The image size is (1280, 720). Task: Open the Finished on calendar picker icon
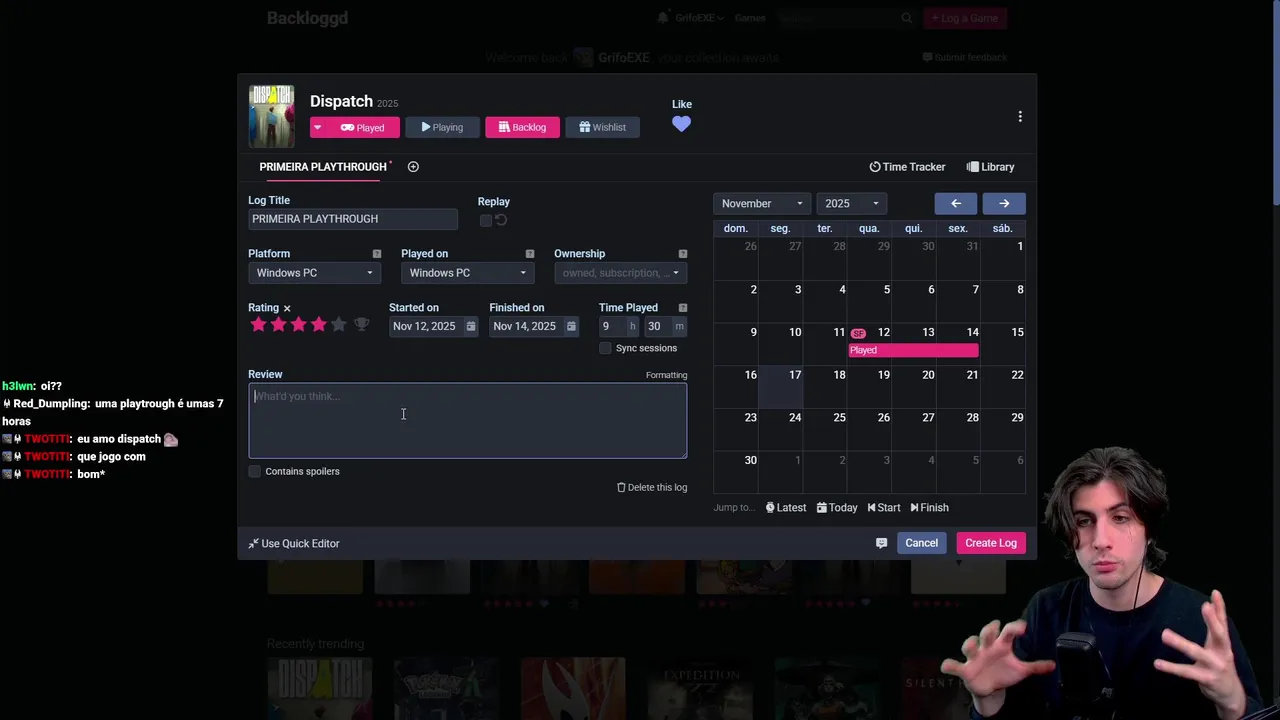(x=571, y=326)
